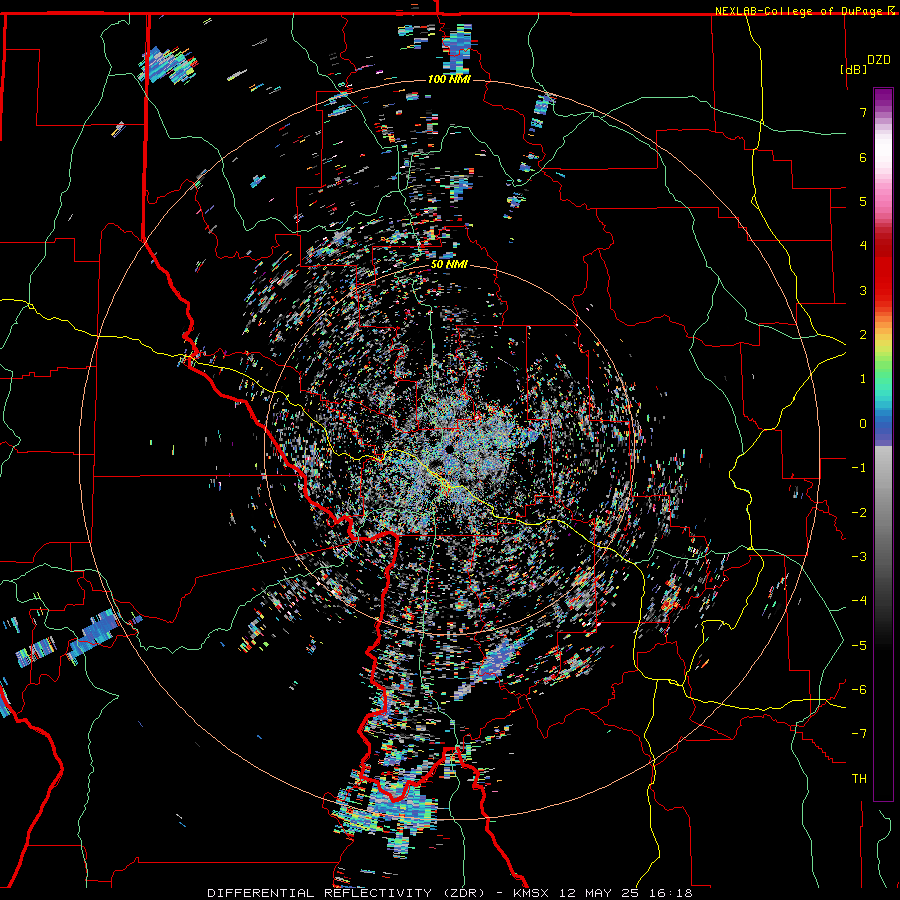Screen dimensions: 900x900
Task: Click the 50 NMI range ring label
Action: point(449,265)
